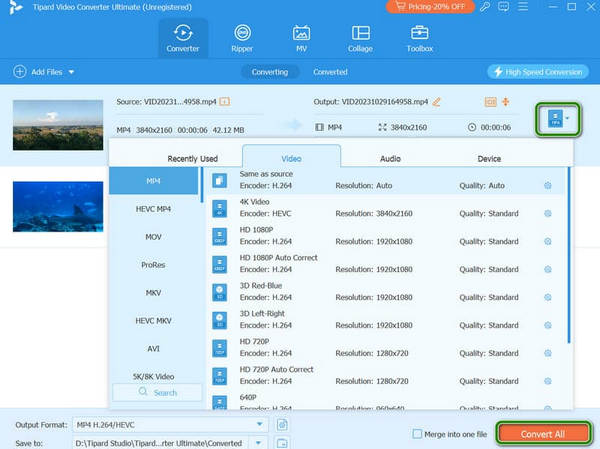Select MOV format
Viewport: 600px width, 449px height.
pyautogui.click(x=153, y=237)
